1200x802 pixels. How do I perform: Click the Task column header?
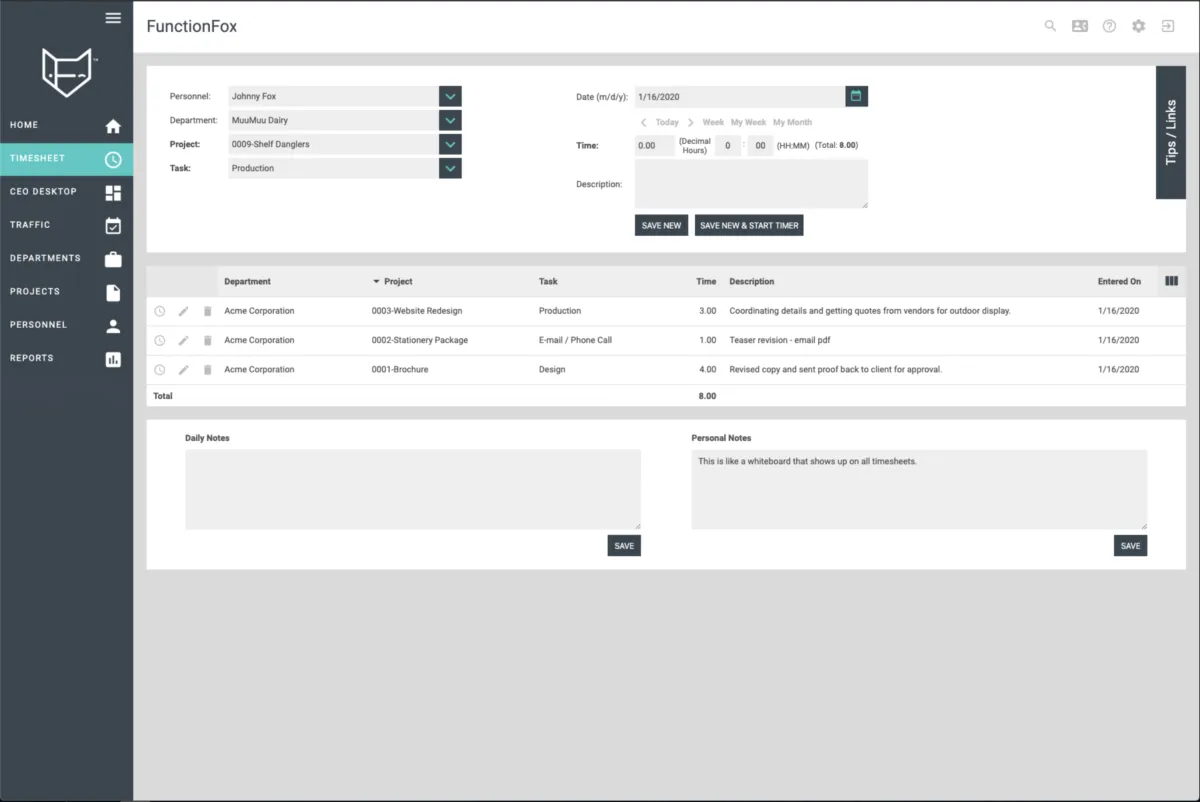point(548,282)
